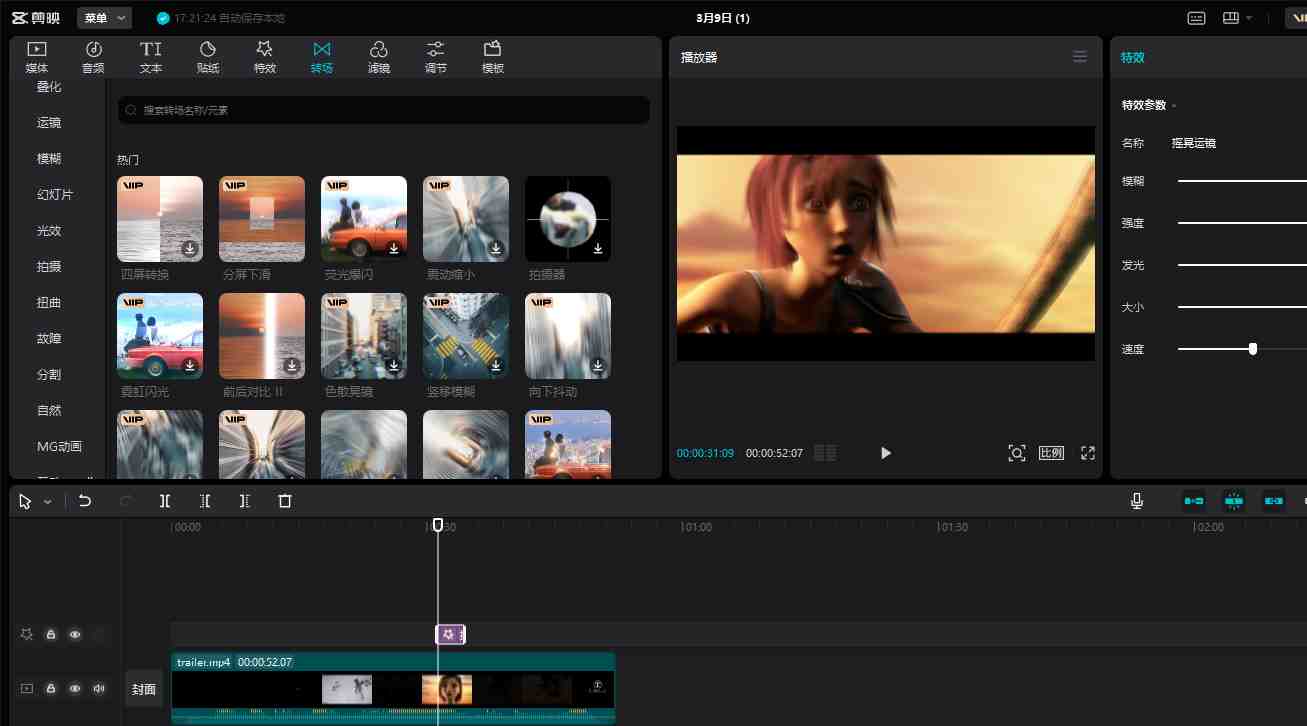
Task: Adjust the 速度 (Speed) slider knob
Action: click(1253, 348)
